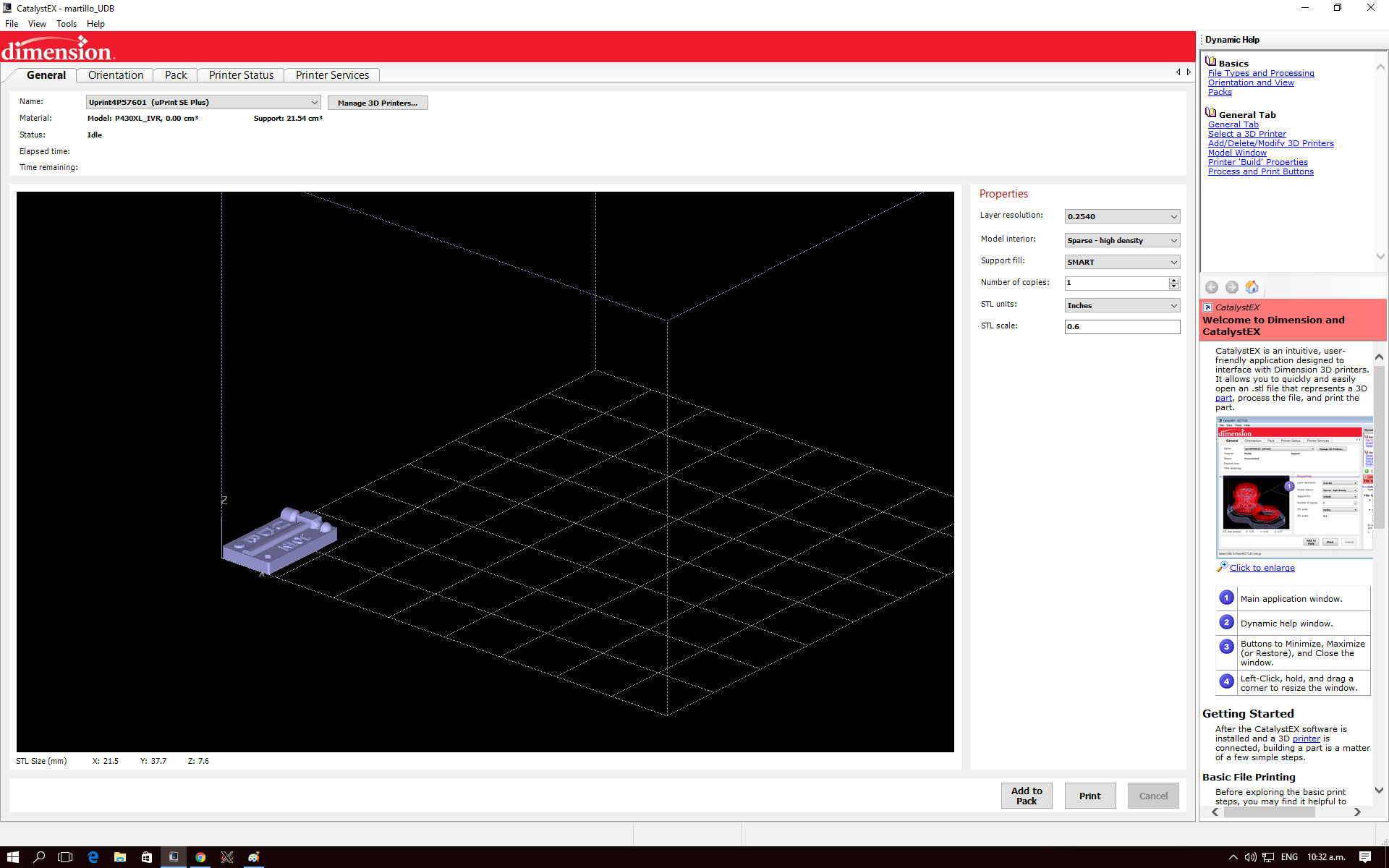1389x868 pixels.
Task: Click the Cancel button
Action: click(x=1153, y=796)
